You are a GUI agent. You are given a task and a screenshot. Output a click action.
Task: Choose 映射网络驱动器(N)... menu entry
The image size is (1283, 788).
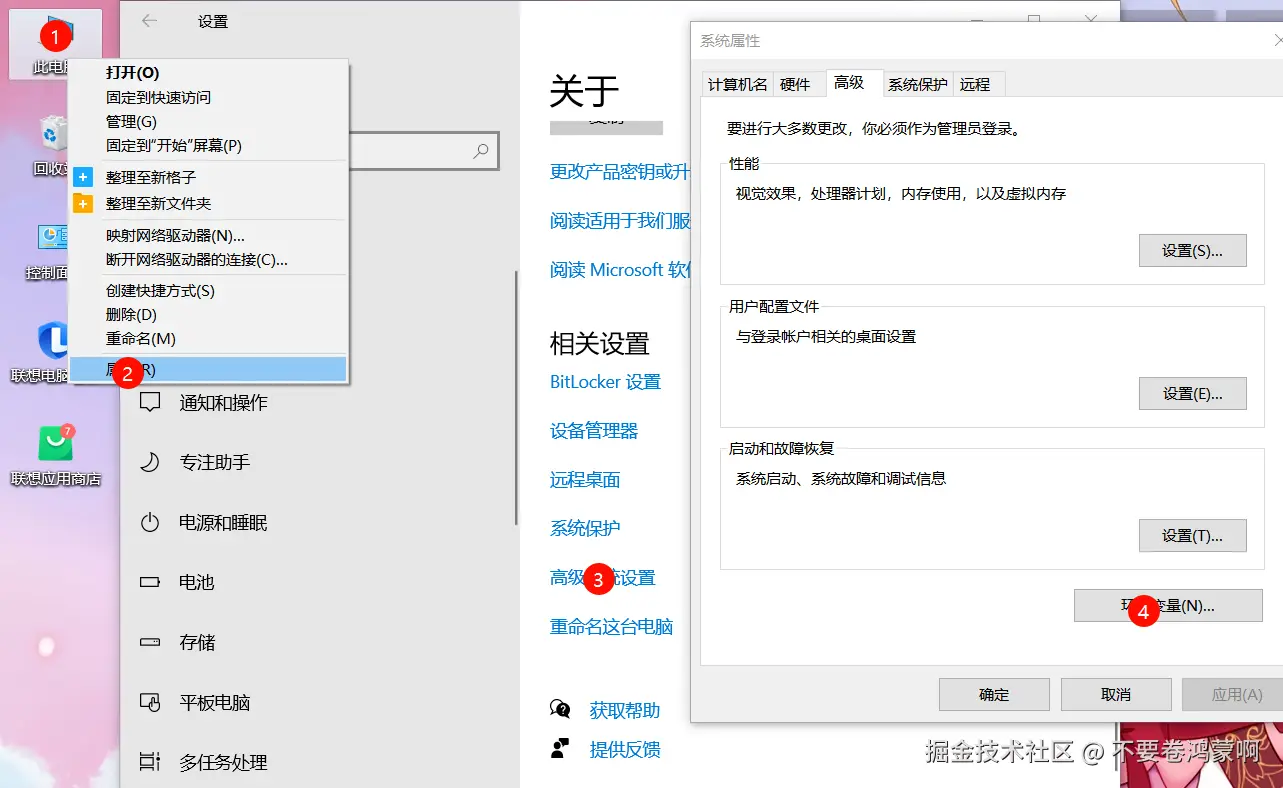tap(208, 236)
